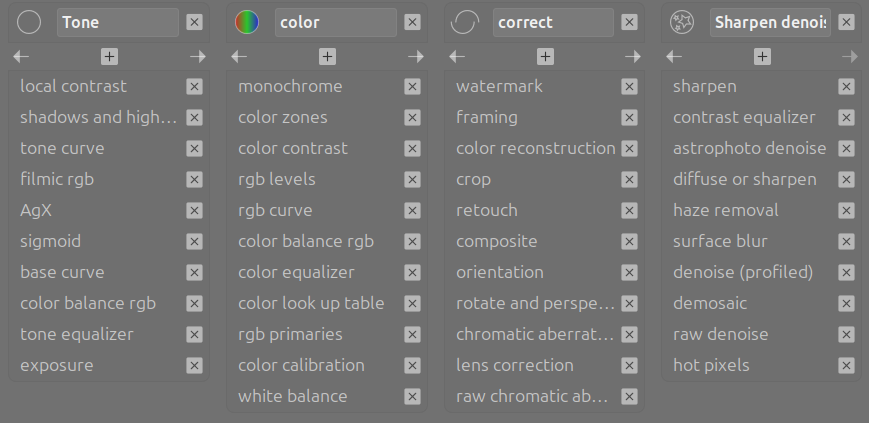Edit the Tone group name field
Image resolution: width=869 pixels, height=423 pixels.
click(118, 22)
